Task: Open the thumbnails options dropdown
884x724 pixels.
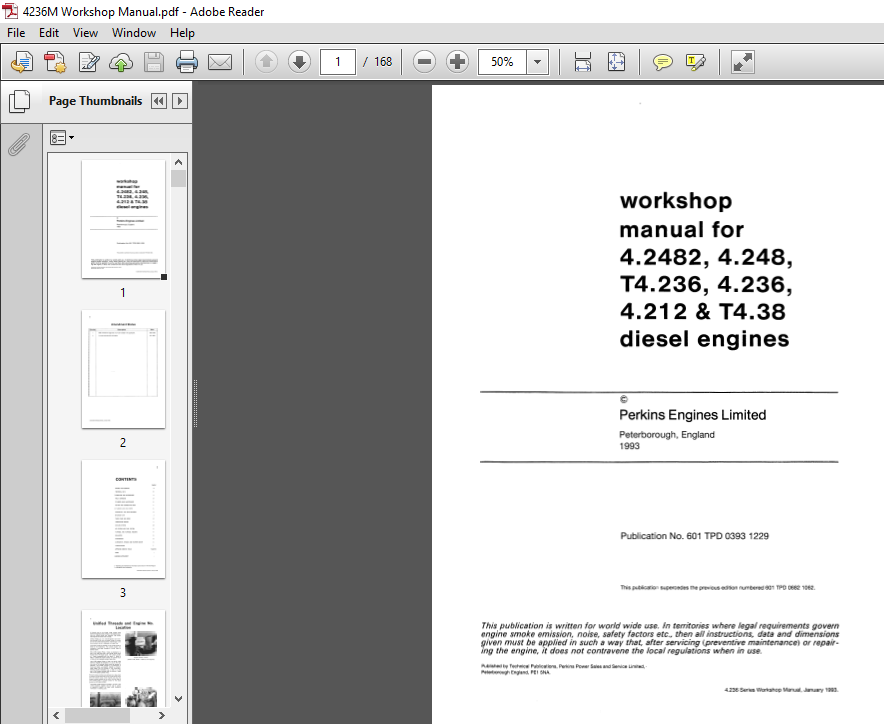Action: point(62,138)
